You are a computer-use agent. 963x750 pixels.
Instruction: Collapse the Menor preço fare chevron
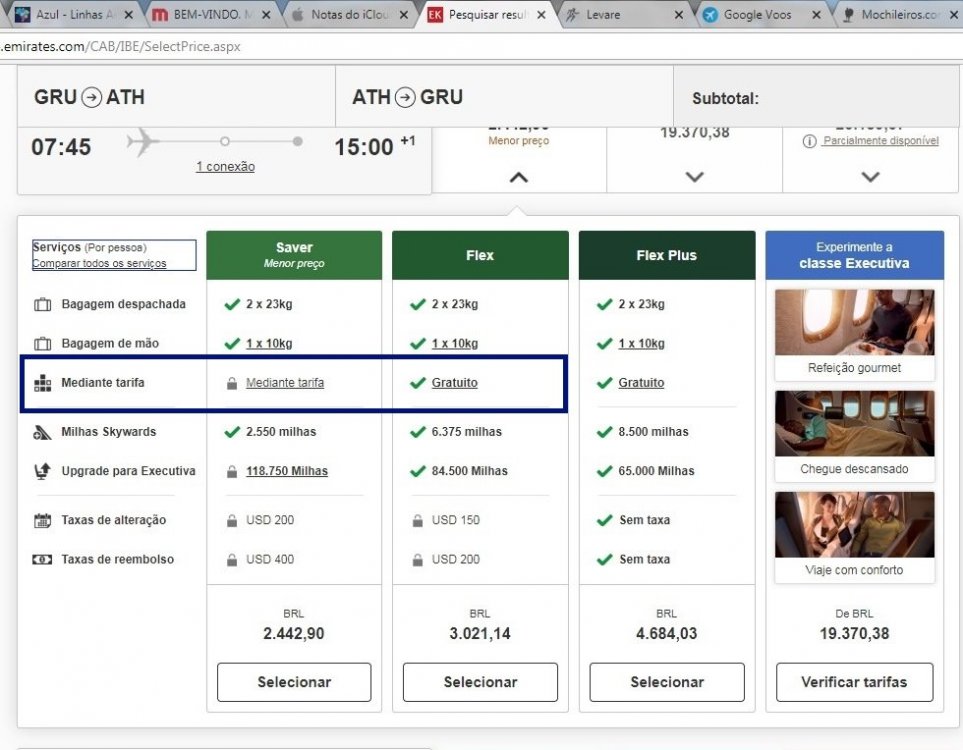click(x=518, y=177)
